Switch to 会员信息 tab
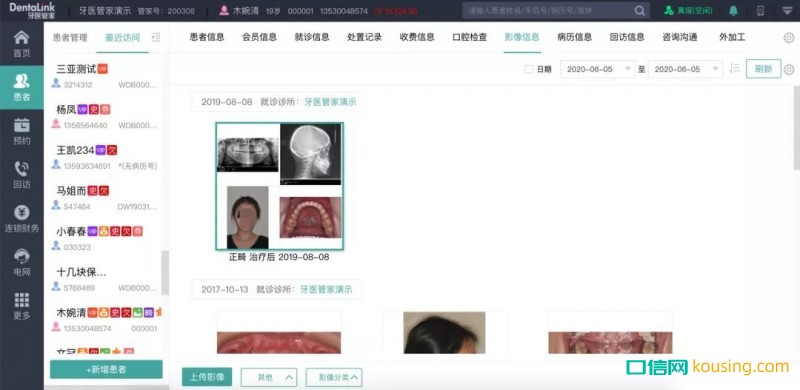The width and height of the screenshot is (800, 390). pos(259,37)
